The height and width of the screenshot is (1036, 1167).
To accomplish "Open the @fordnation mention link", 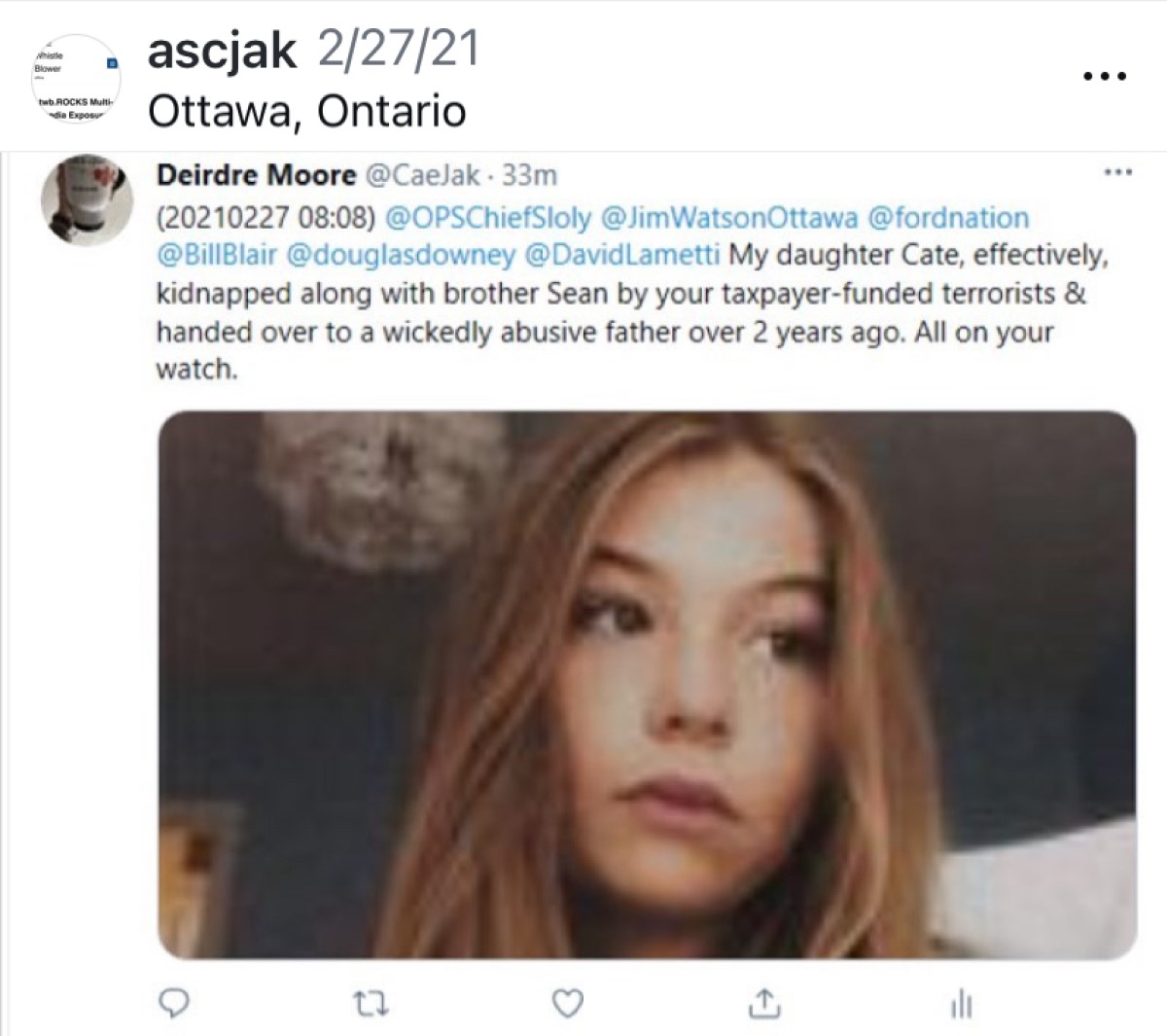I will click(x=948, y=217).
